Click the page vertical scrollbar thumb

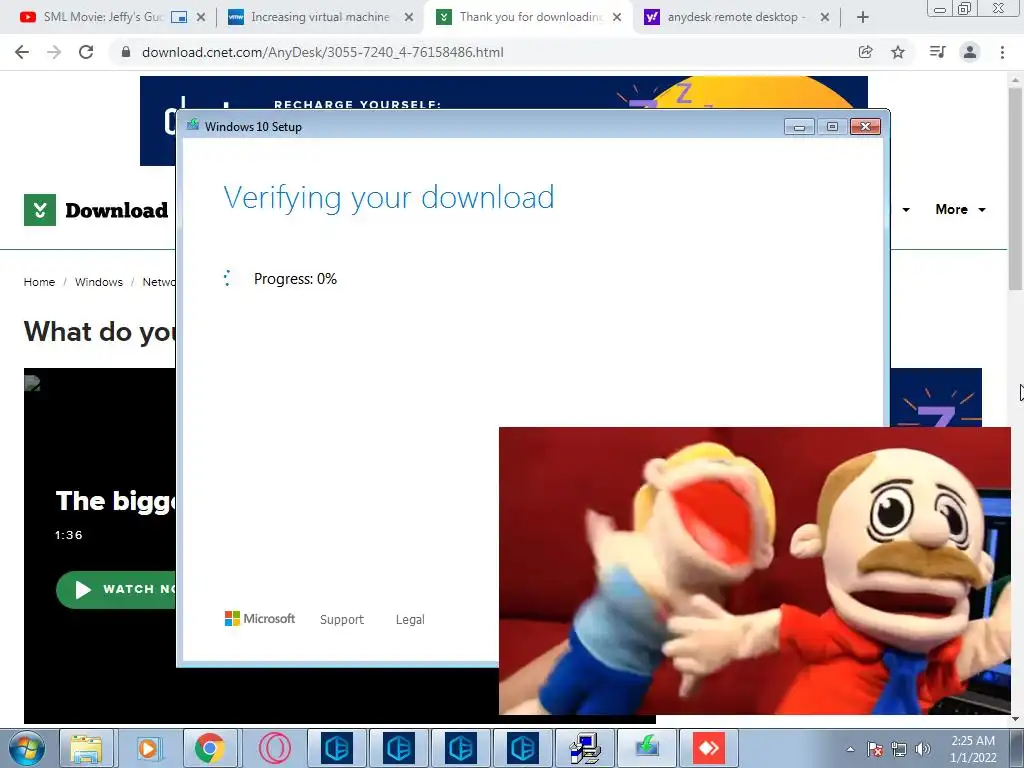pos(1016,188)
